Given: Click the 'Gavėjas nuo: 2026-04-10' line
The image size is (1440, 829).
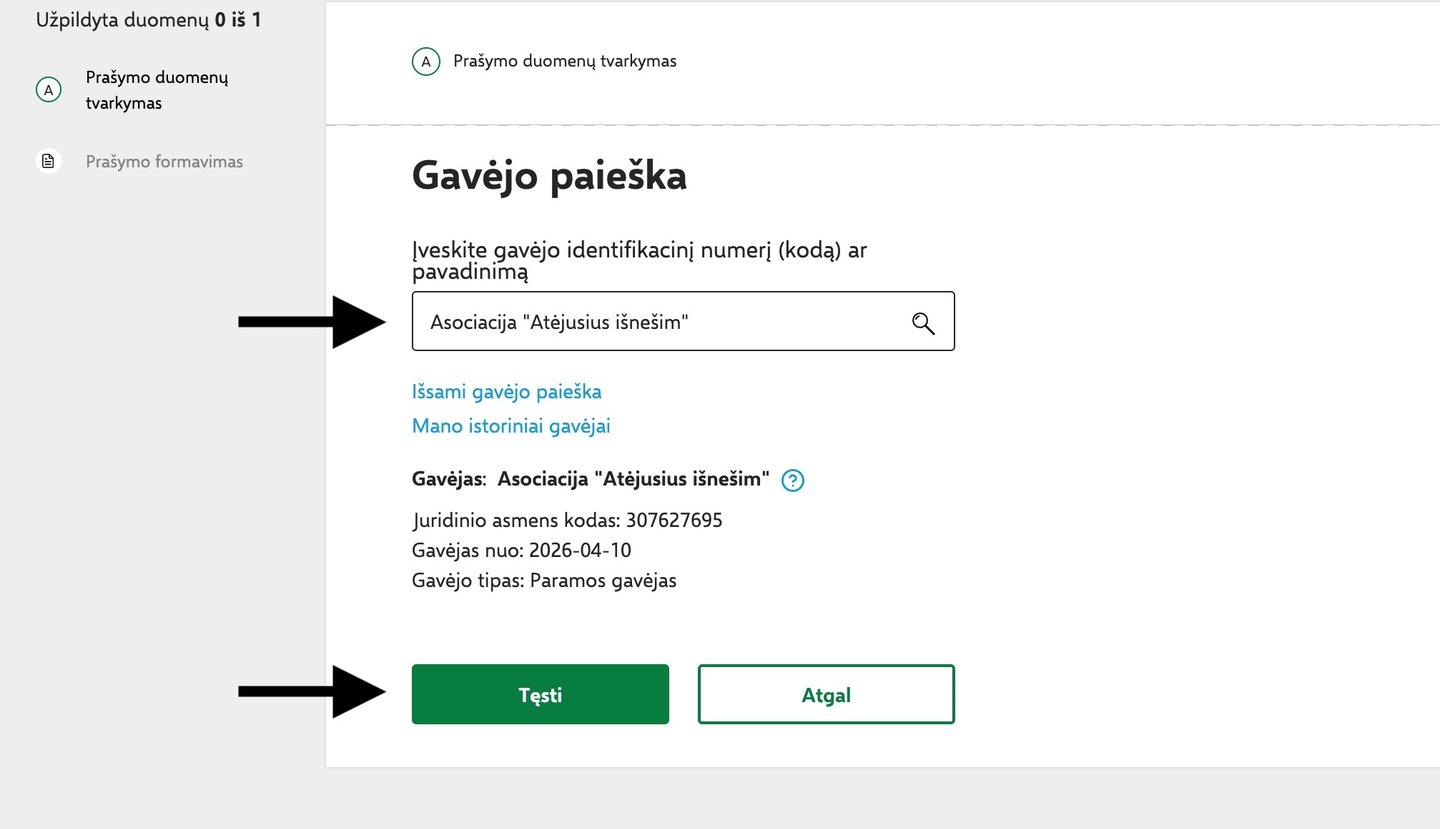Looking at the screenshot, I should point(521,550).
